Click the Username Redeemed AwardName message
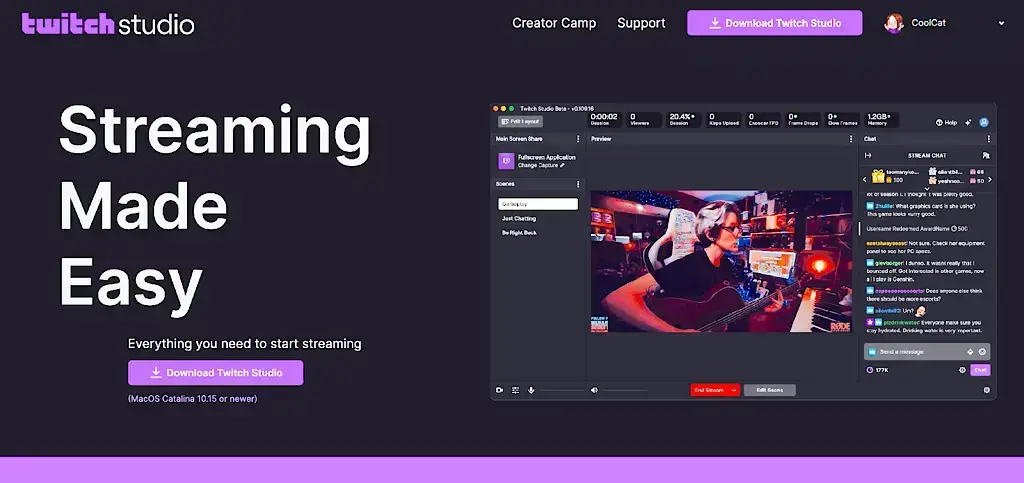This screenshot has width=1024, height=483. click(917, 228)
